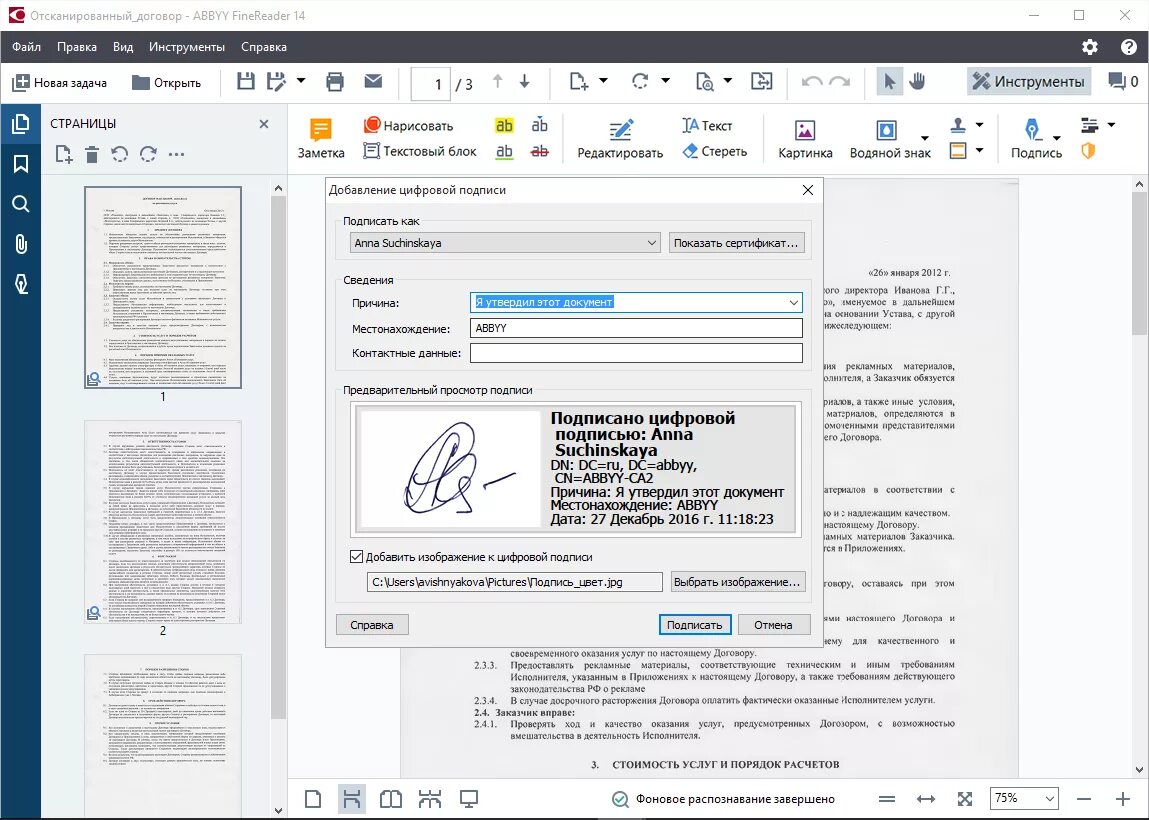This screenshot has width=1149, height=820.
Task: Click the save floppy disk icon
Action: click(245, 81)
